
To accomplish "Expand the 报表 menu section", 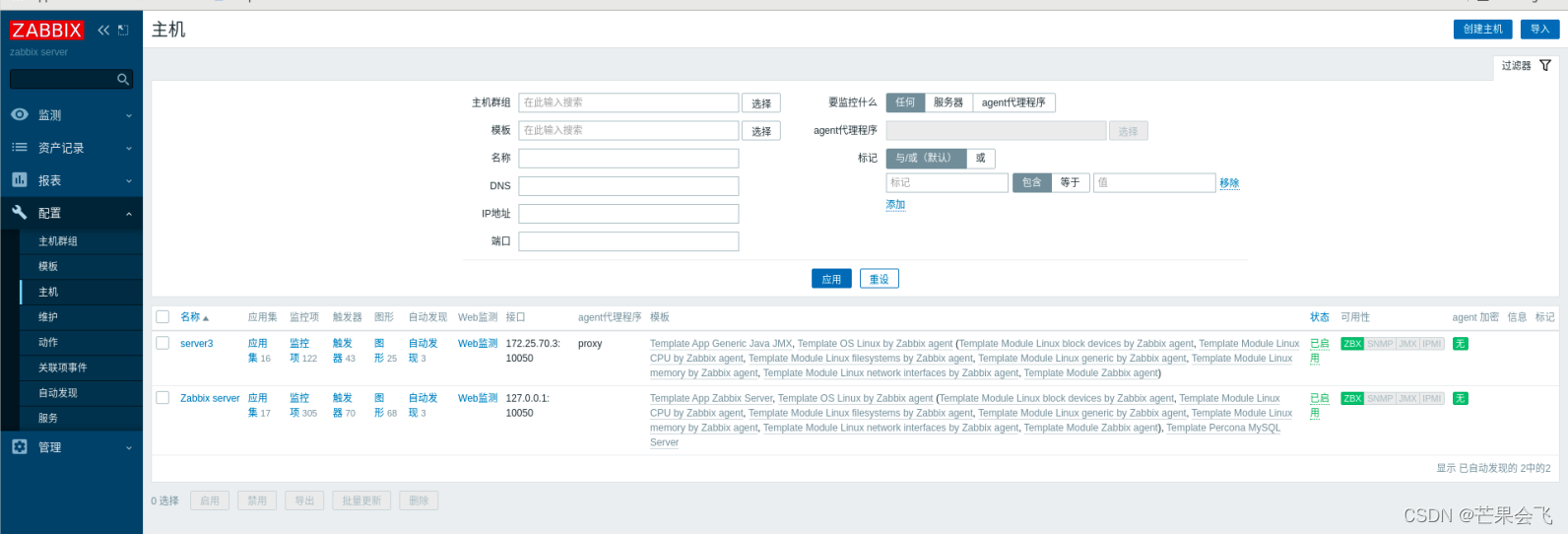I will (129, 181).
